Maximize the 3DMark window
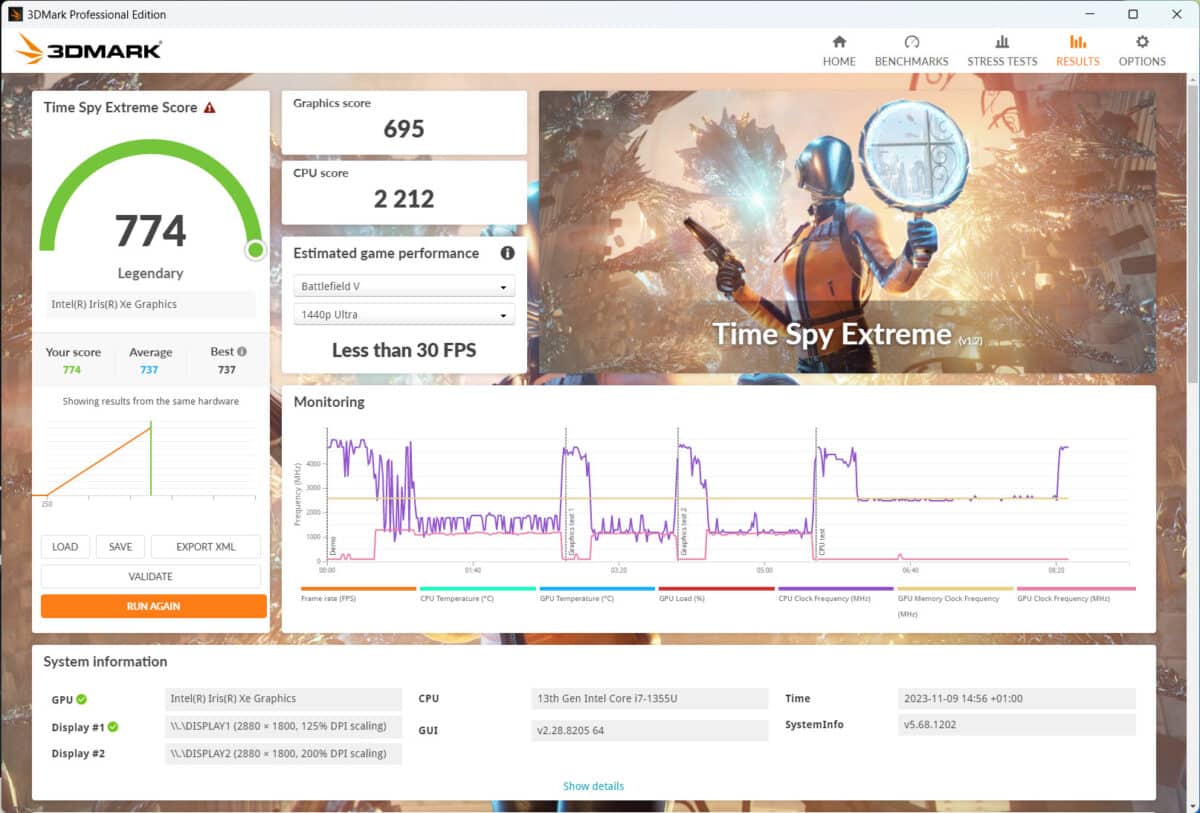 pyautogui.click(x=1132, y=14)
